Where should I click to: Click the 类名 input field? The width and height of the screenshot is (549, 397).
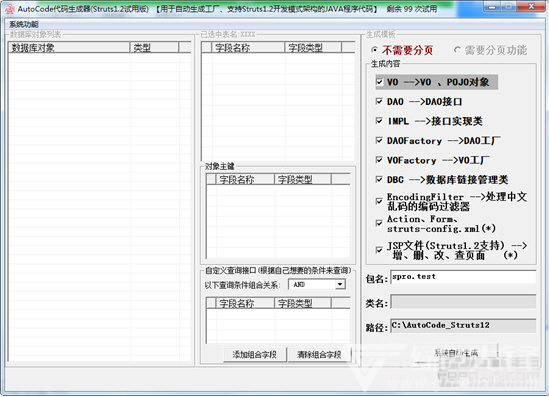(463, 302)
